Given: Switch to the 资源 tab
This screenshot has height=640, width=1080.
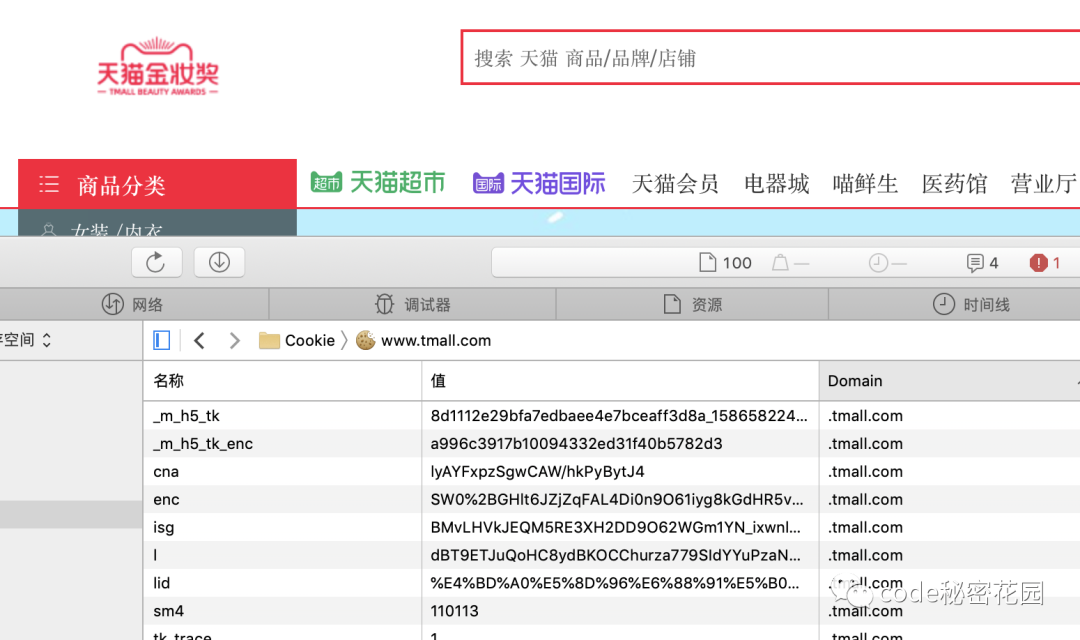Looking at the screenshot, I should point(692,304).
